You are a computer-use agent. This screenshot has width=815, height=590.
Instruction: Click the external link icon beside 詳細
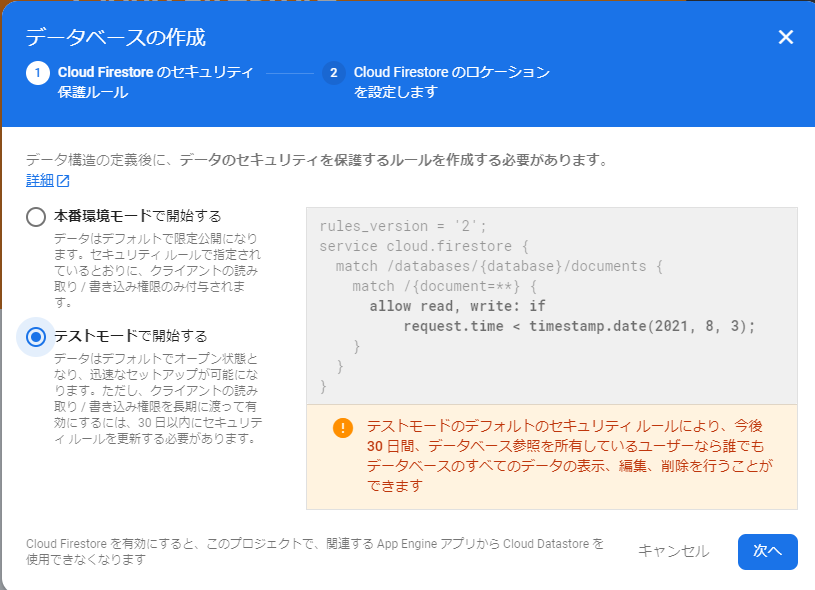coord(63,181)
